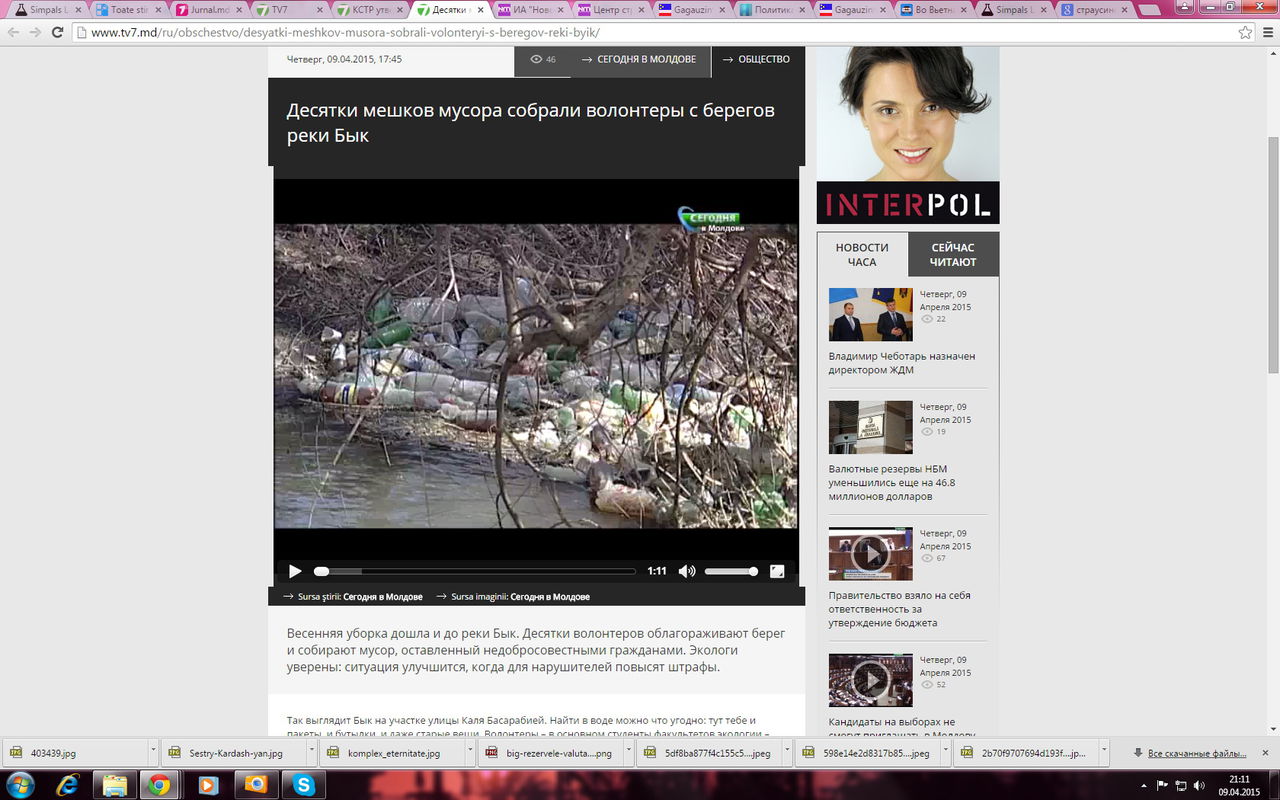This screenshot has width=1280, height=800.
Task: Open the КСТР browser tab
Action: point(370,10)
